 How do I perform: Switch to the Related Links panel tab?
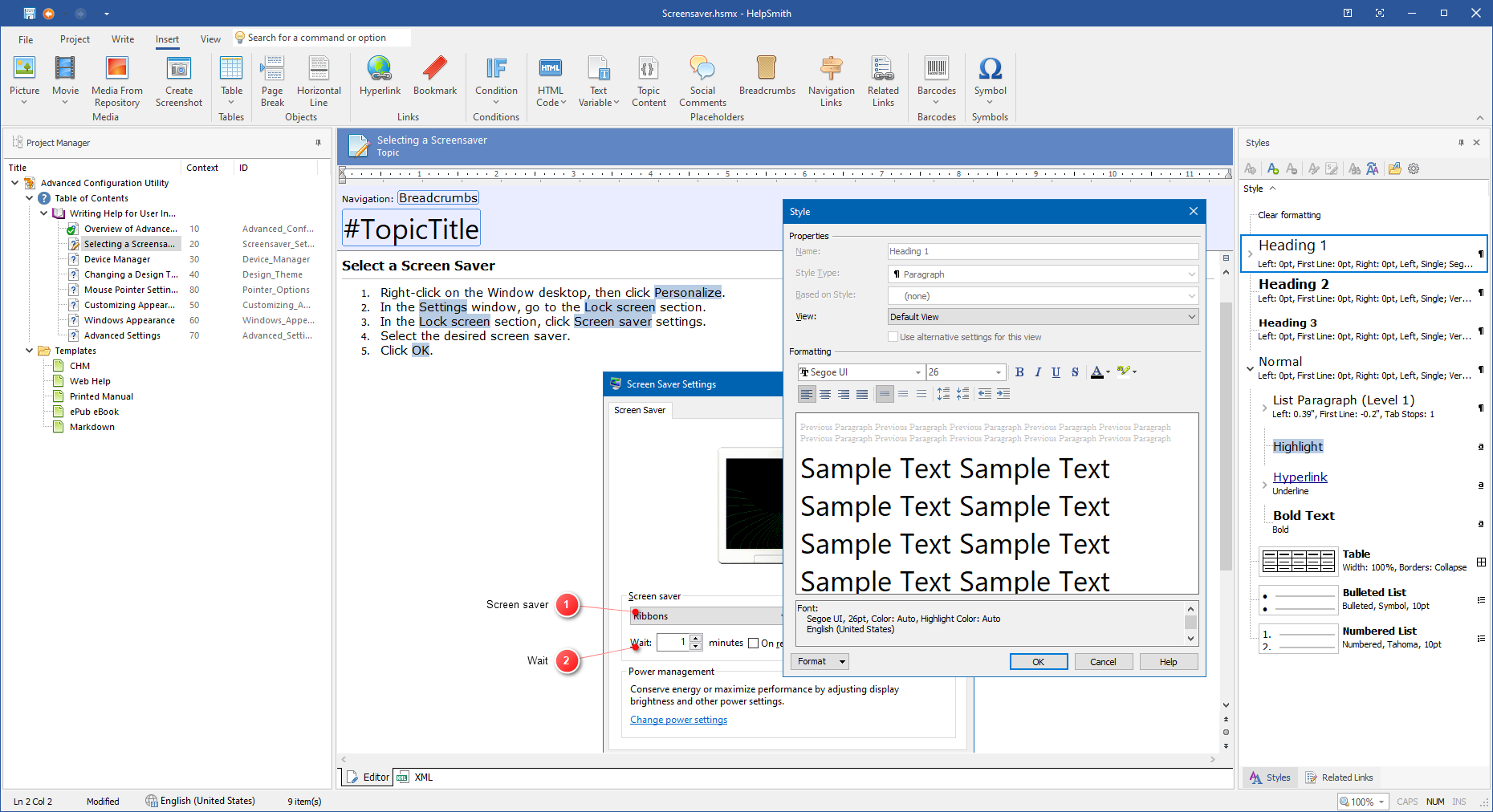pos(1339,777)
